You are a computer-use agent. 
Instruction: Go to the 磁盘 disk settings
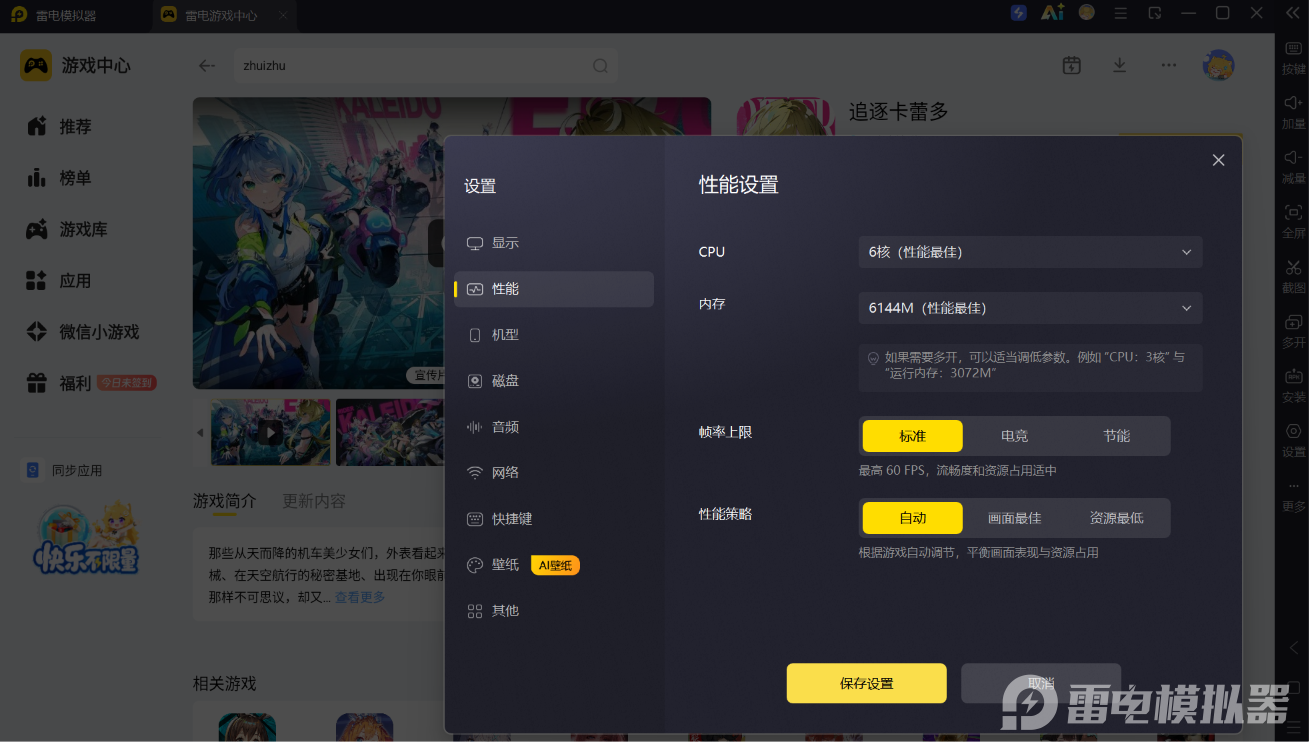554,381
